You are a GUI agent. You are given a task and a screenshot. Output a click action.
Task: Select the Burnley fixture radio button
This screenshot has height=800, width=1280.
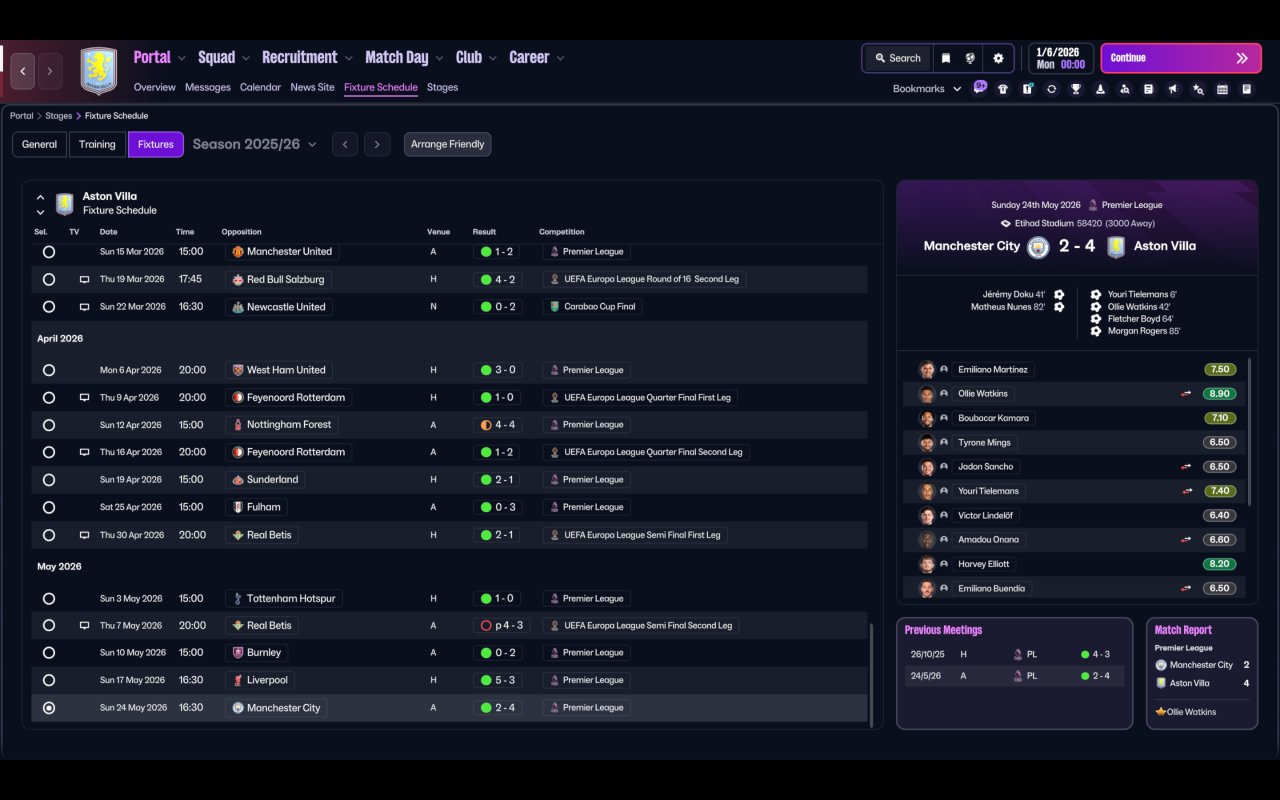[49, 653]
